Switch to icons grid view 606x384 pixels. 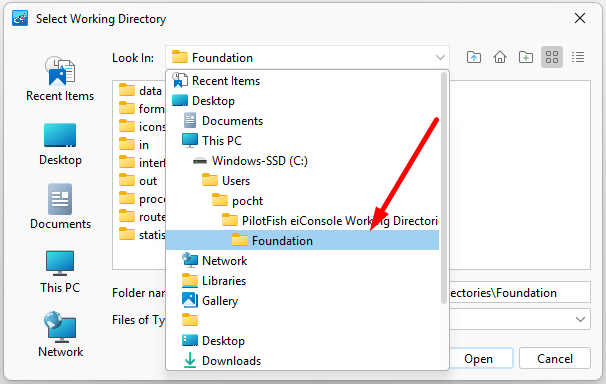(552, 58)
